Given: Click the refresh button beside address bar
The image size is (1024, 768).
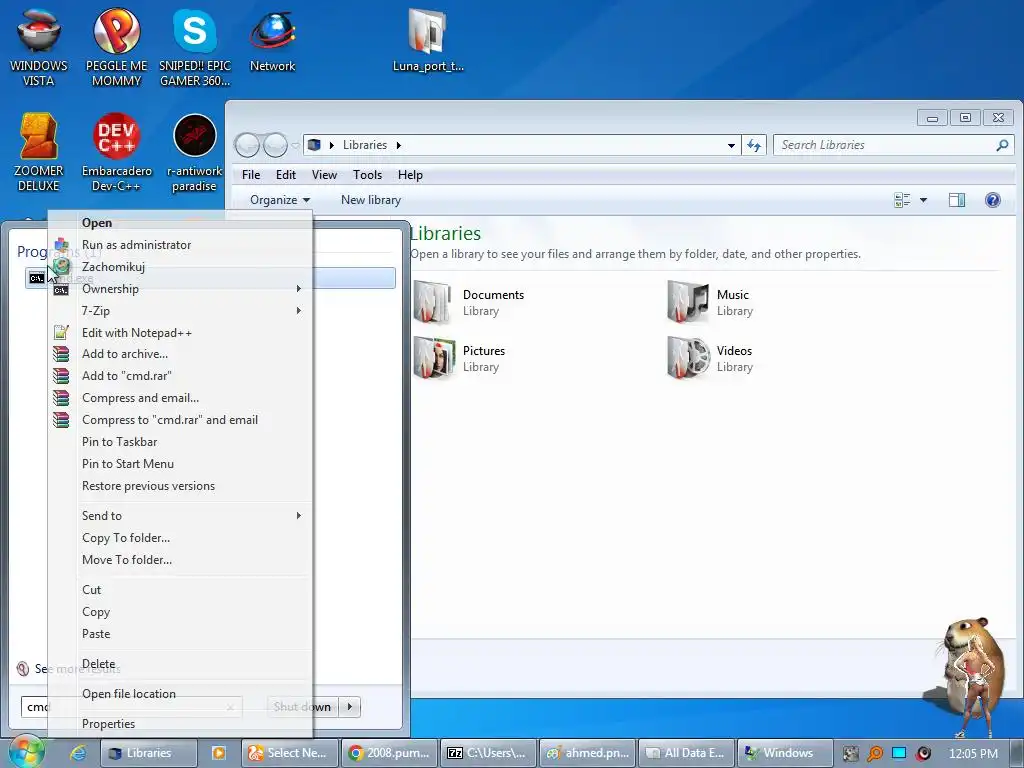Looking at the screenshot, I should 754,145.
